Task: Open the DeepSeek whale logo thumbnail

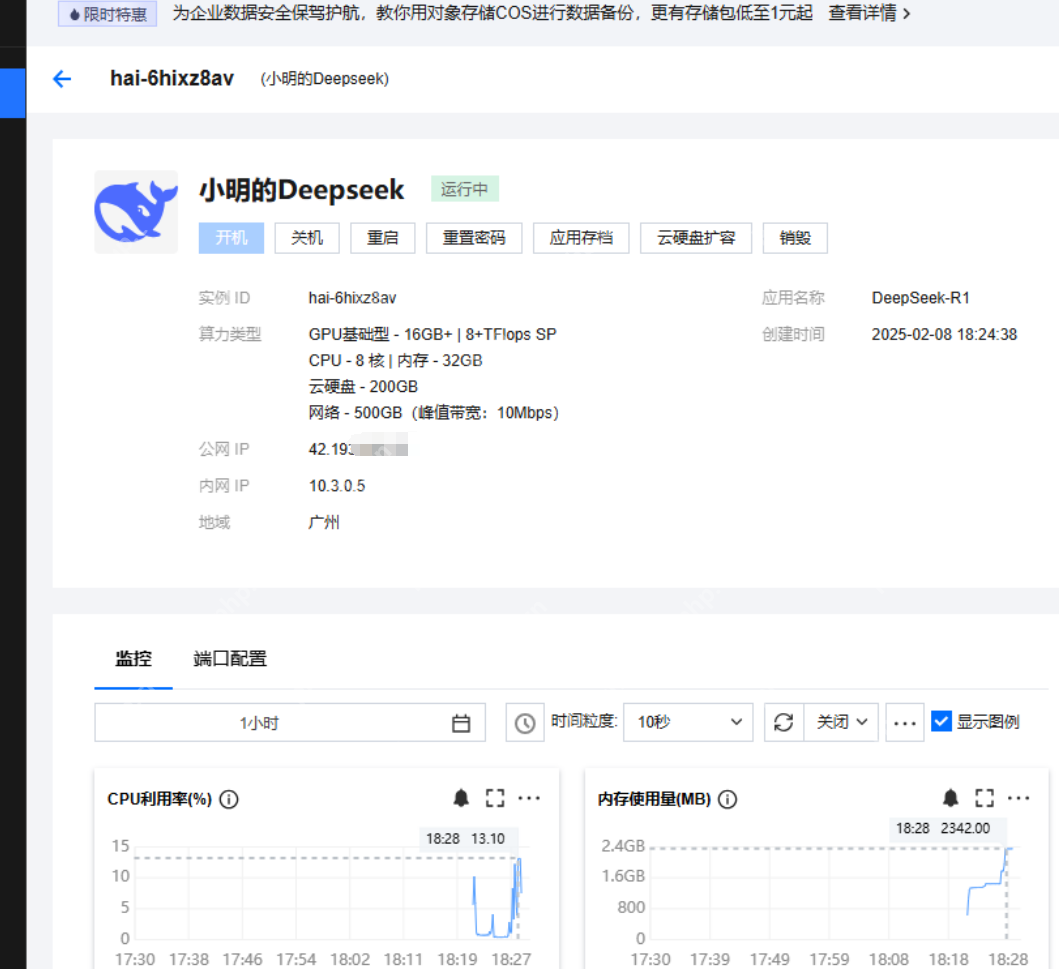Action: 136,212
